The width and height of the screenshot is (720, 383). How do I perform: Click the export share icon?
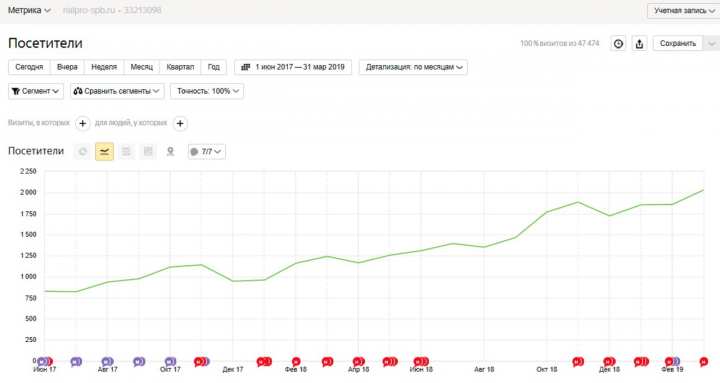coord(639,44)
